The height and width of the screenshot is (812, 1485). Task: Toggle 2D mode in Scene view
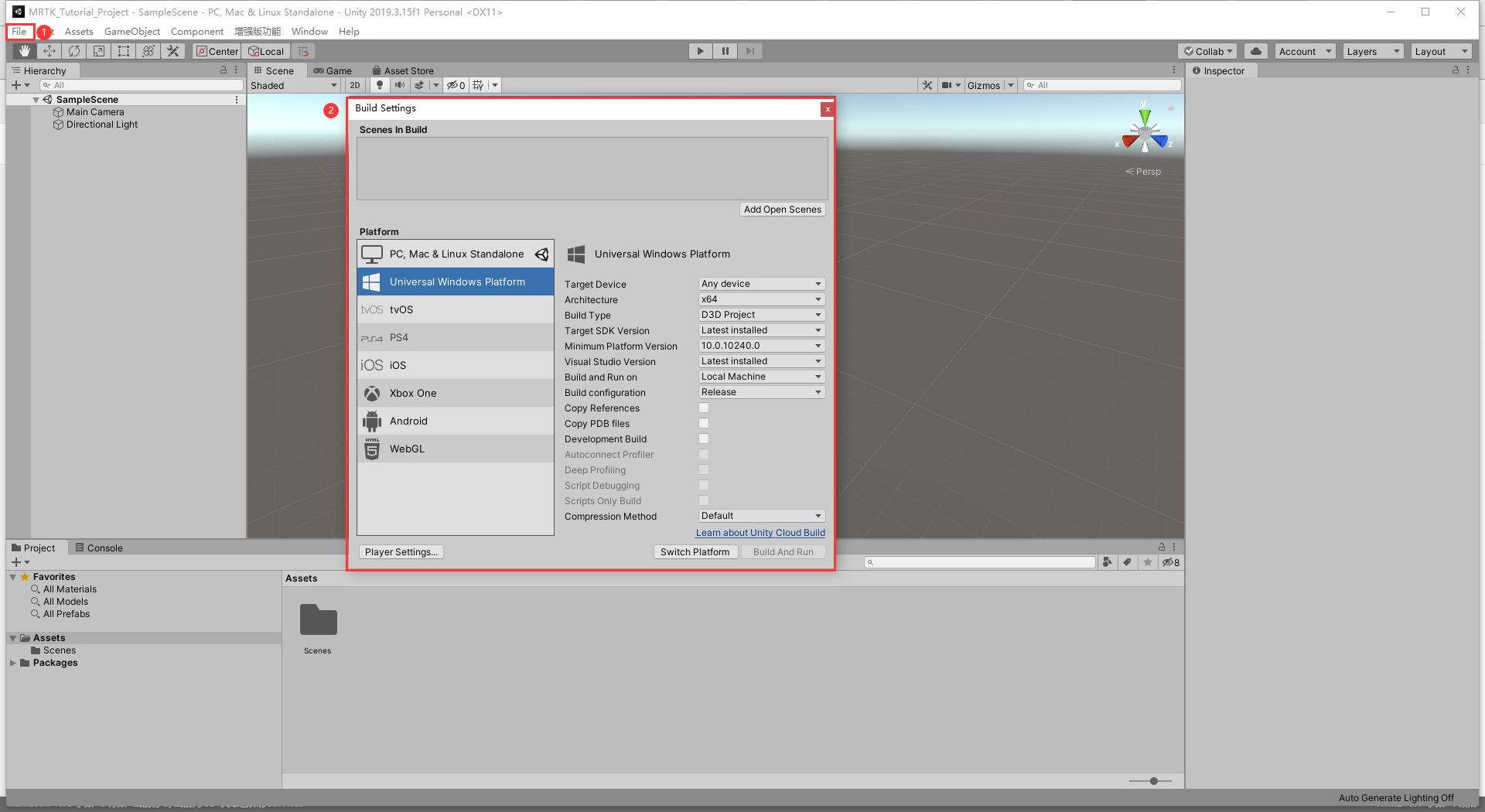[x=355, y=85]
